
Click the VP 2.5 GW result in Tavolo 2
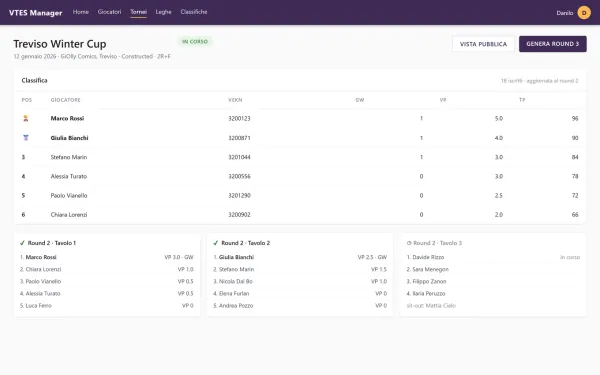pyautogui.click(x=372, y=257)
